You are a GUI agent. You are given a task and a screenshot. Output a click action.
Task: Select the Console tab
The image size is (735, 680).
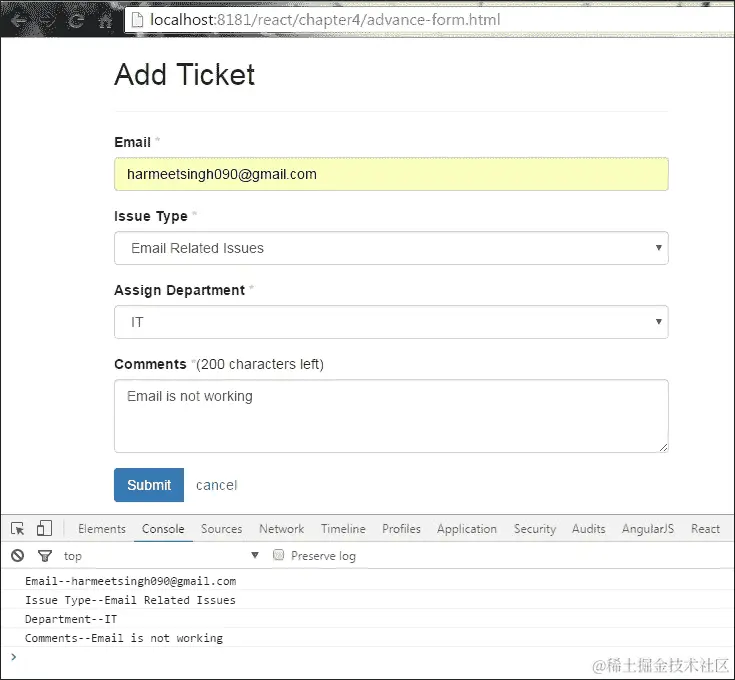tap(163, 529)
